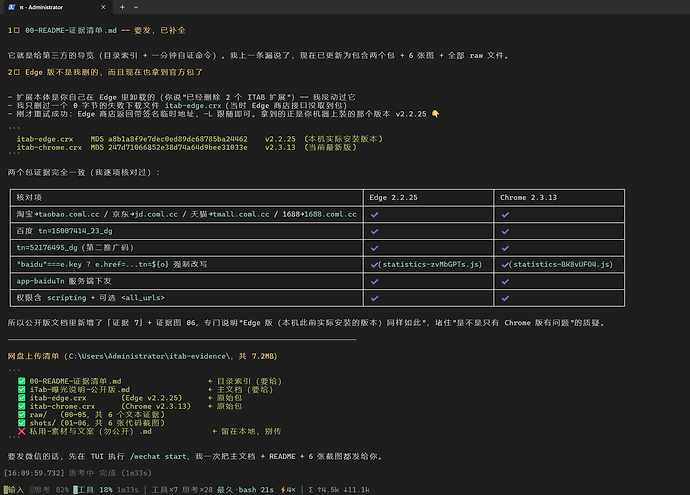
Task: Click the Chrome checkmark in the app-baiduTn row
Action: (x=505, y=282)
